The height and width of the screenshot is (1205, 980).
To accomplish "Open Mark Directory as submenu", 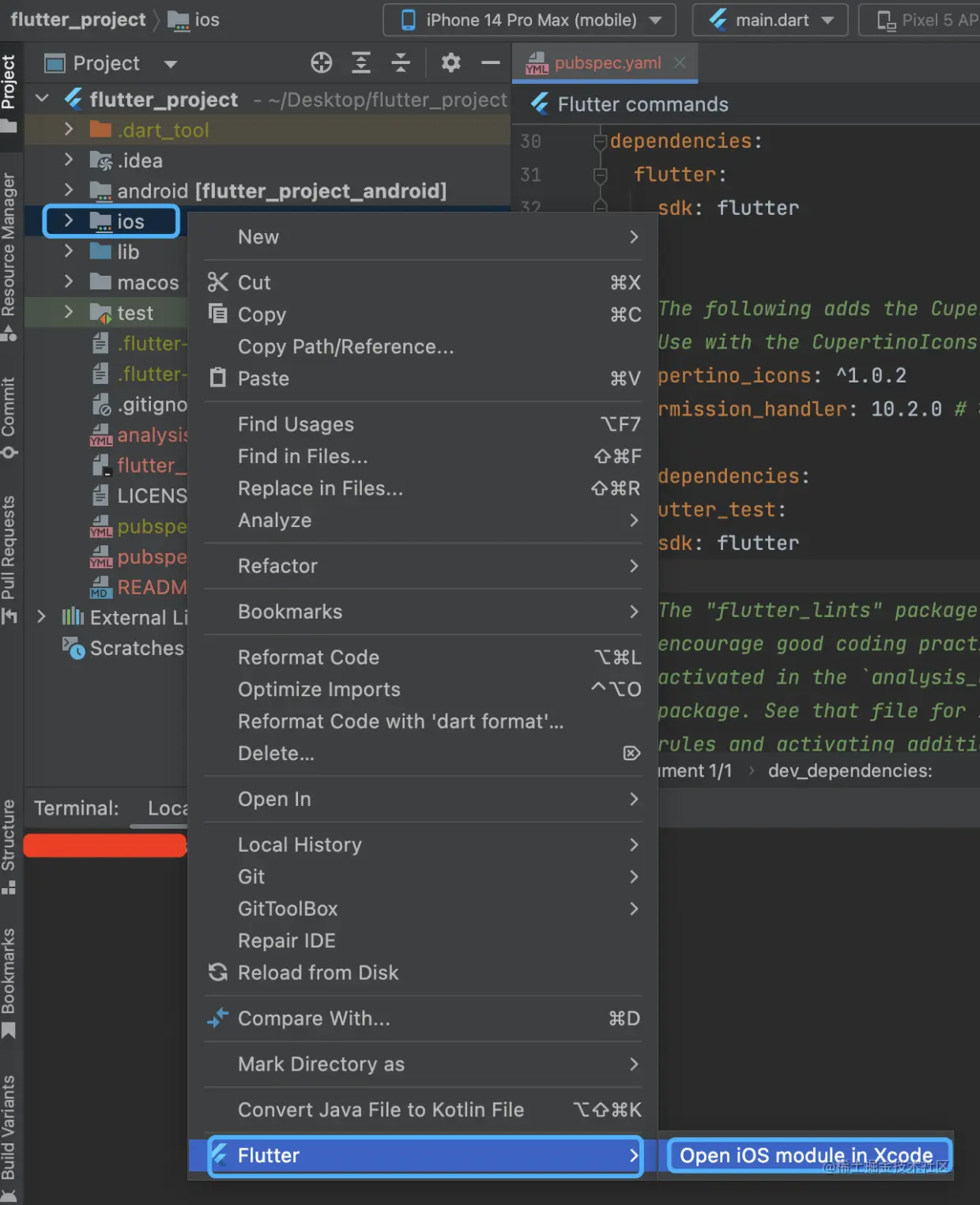I will click(x=423, y=1064).
